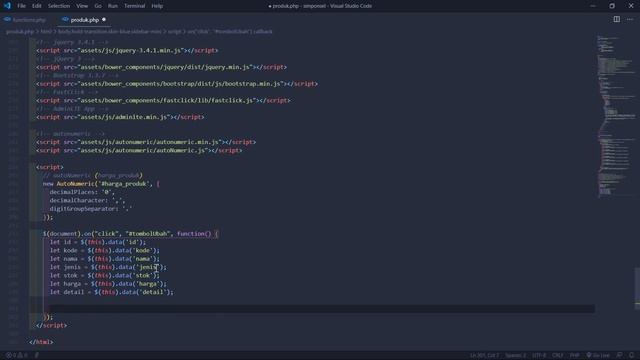
Task: Restore down the VS Code window
Action: pyautogui.click(x=611, y=6)
